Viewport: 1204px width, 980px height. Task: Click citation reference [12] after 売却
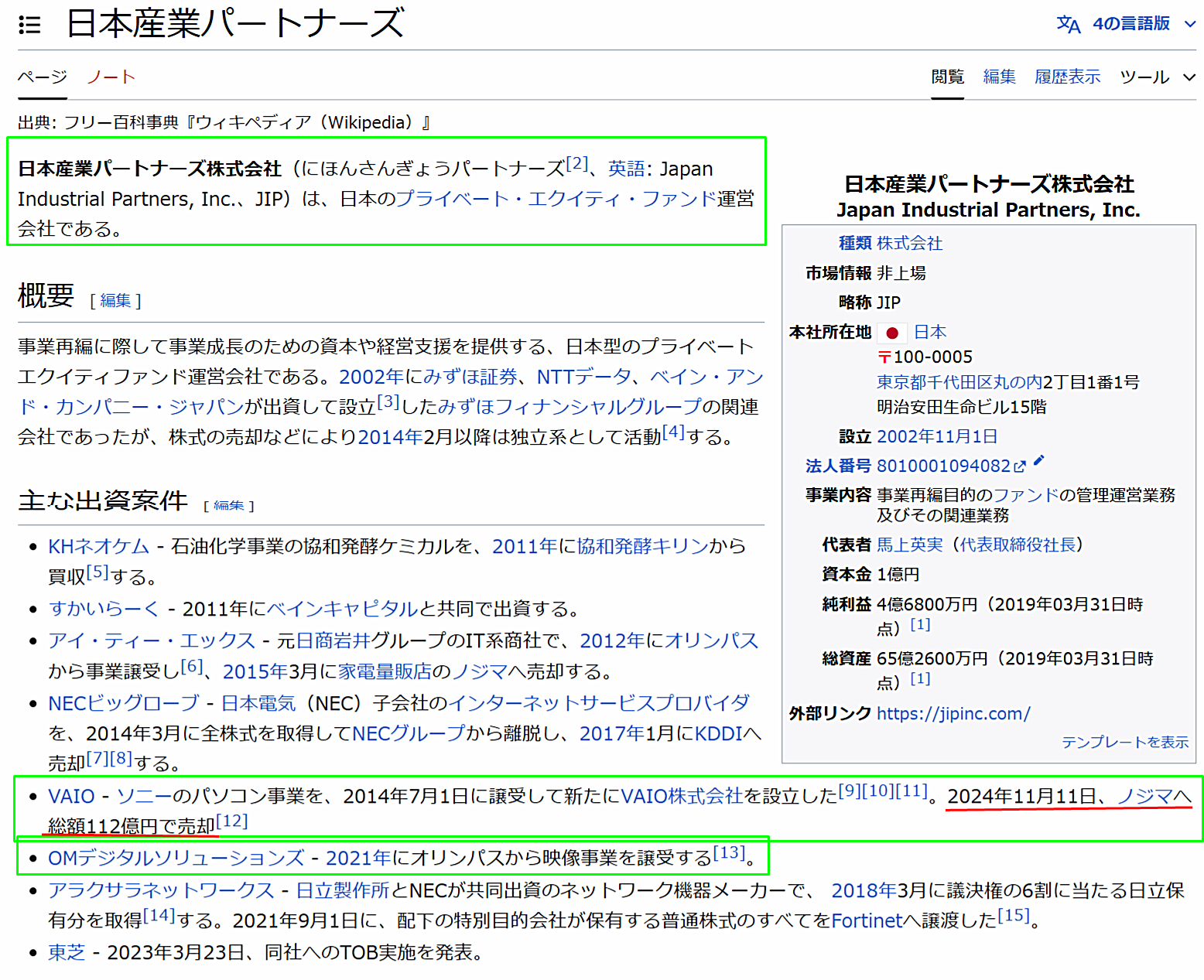pyautogui.click(x=232, y=821)
